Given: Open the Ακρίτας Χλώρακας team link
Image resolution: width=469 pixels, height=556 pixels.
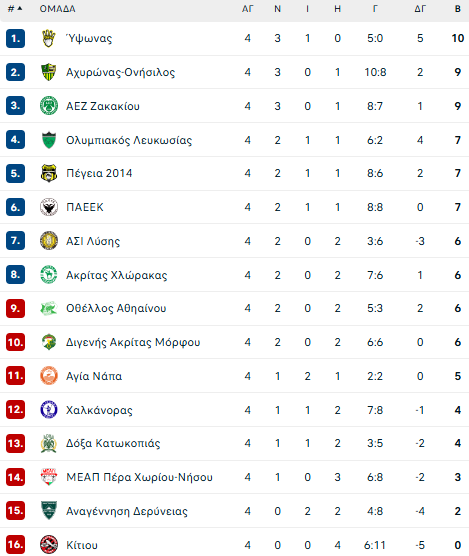Looking at the screenshot, I should 117,275.
